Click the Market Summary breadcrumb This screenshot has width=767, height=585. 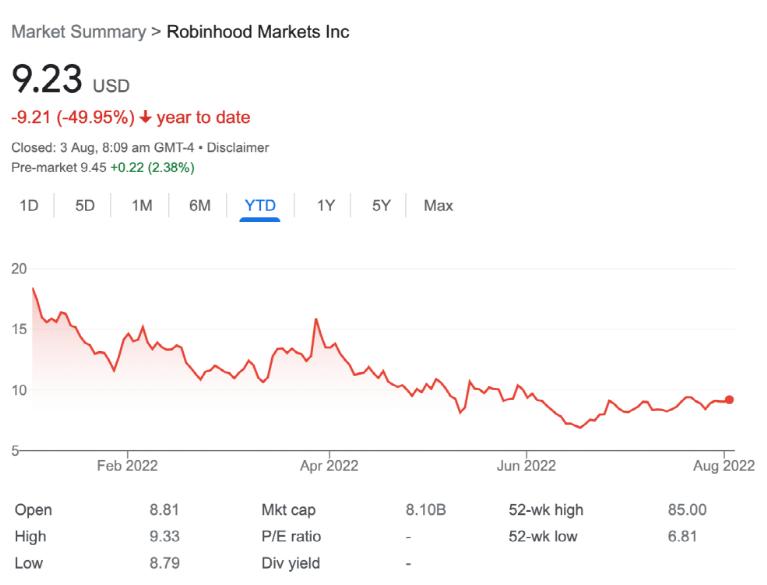(78, 32)
